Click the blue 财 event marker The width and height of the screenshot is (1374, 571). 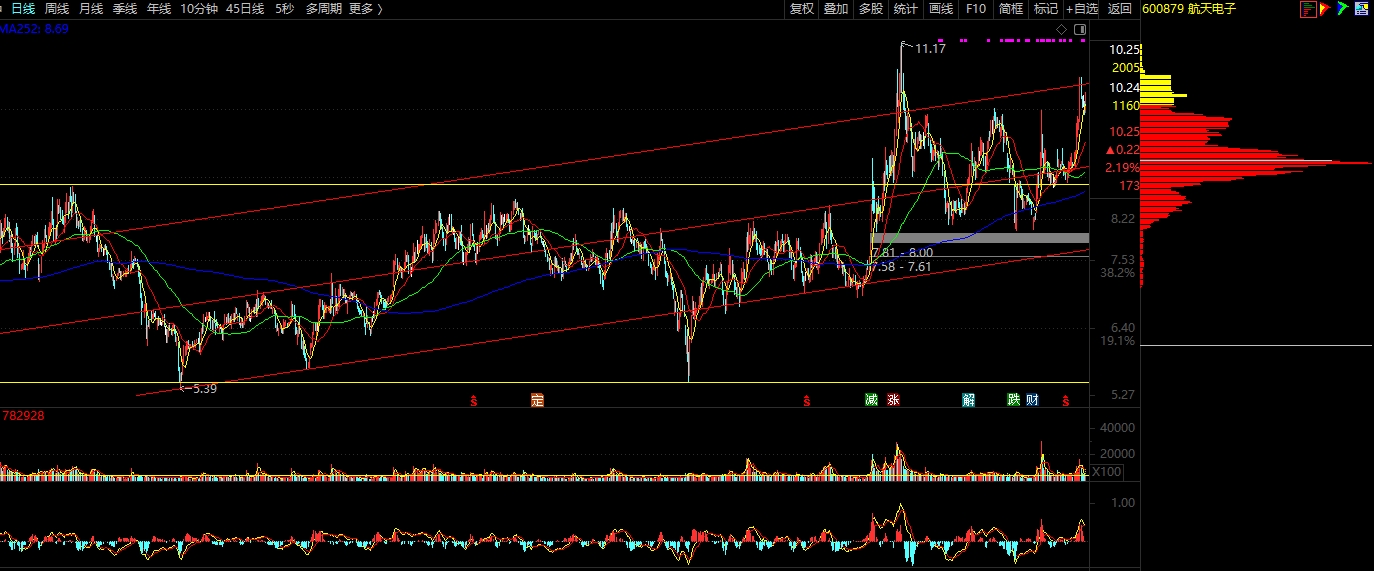pyautogui.click(x=1032, y=400)
